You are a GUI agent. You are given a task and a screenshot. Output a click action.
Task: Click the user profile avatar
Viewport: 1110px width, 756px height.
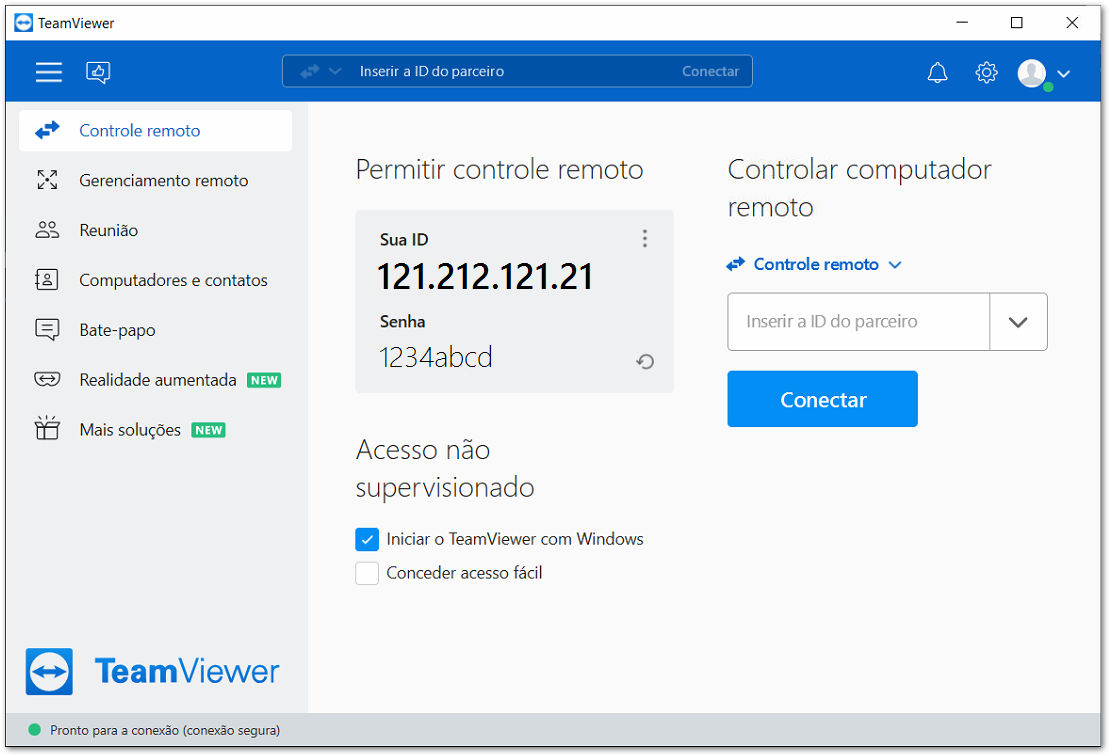tap(1033, 73)
